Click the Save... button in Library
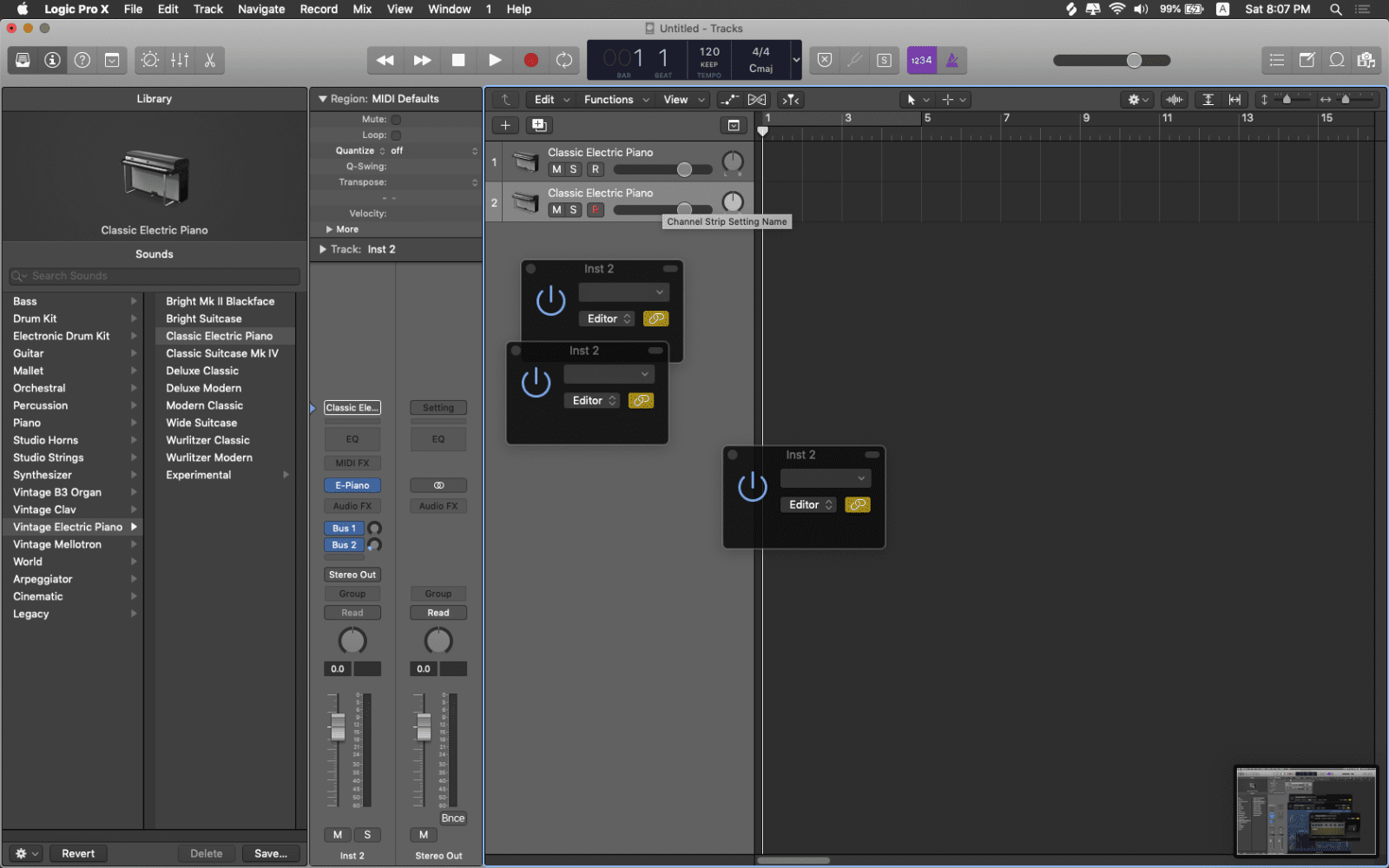Image resolution: width=1389 pixels, height=868 pixels. coord(271,854)
